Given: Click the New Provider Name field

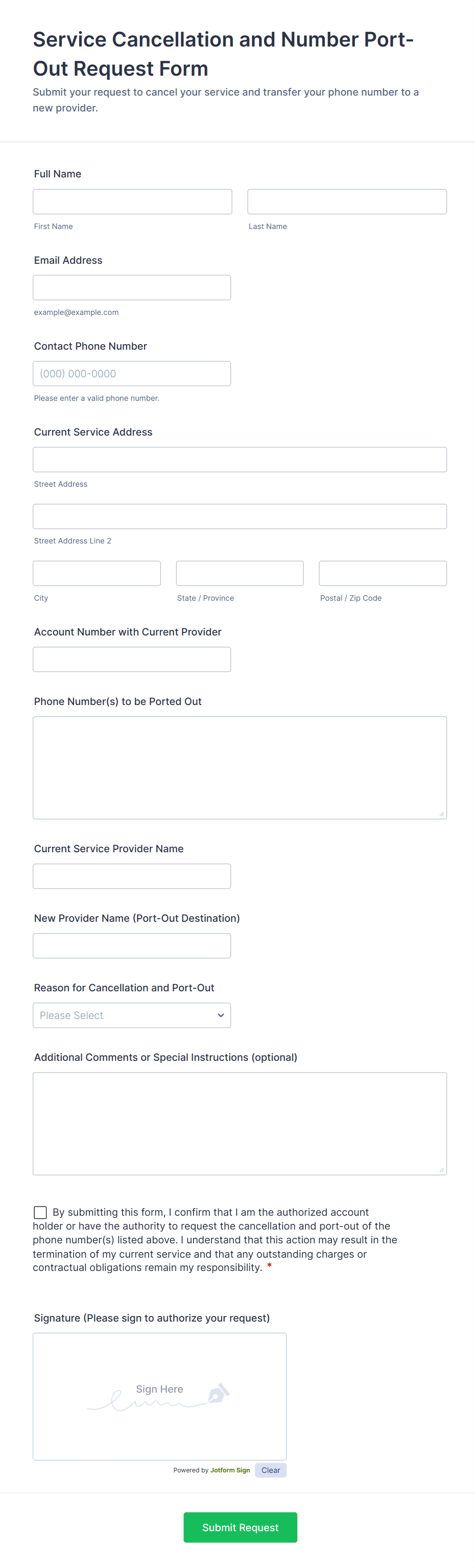Looking at the screenshot, I should (131, 945).
